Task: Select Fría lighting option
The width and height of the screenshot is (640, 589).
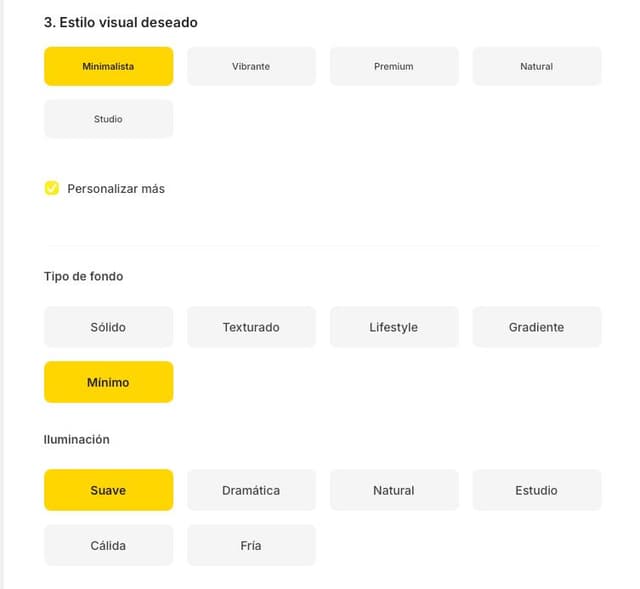Action: tap(251, 545)
